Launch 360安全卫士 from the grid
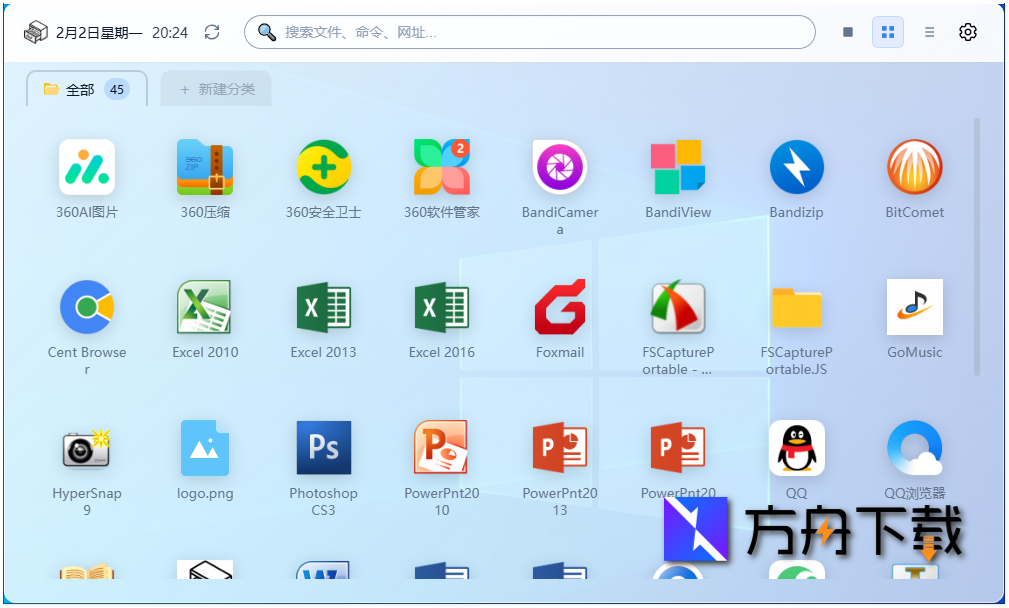Viewport: 1009px width, 608px height. pyautogui.click(x=323, y=167)
